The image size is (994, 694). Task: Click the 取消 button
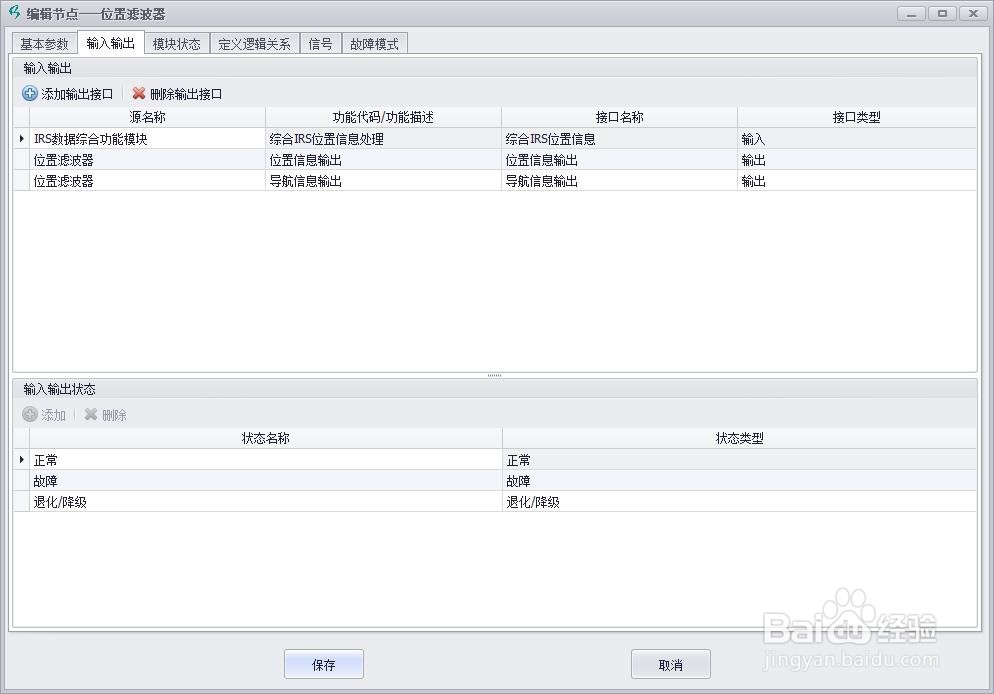(670, 664)
